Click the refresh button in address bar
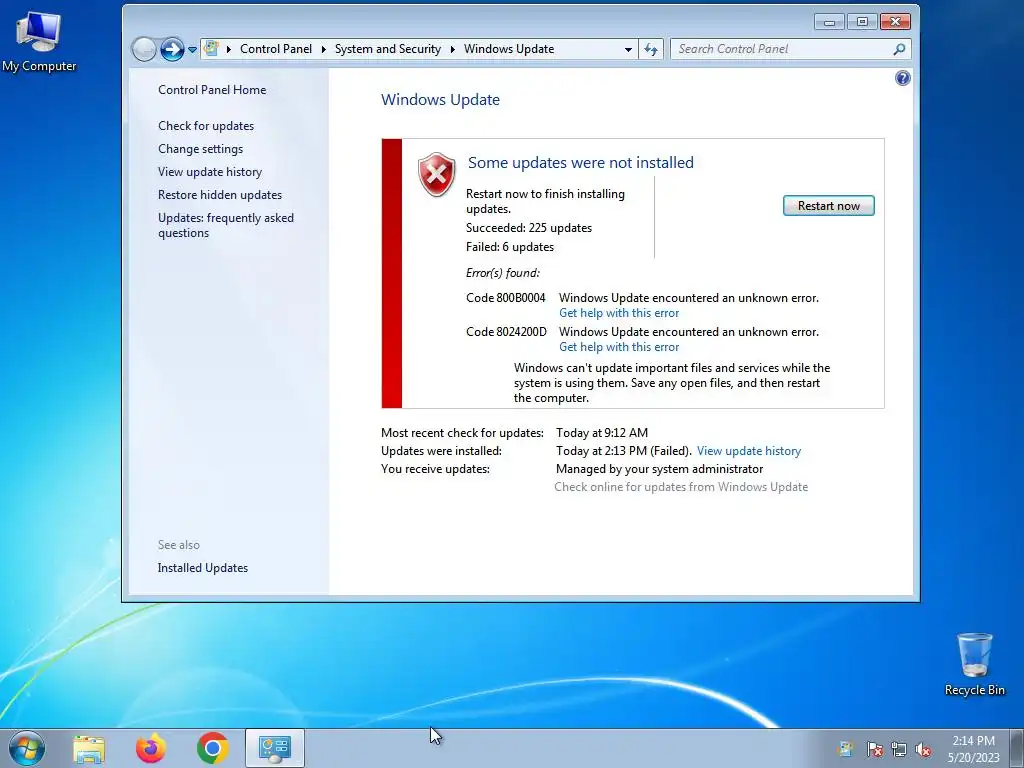 pos(651,49)
